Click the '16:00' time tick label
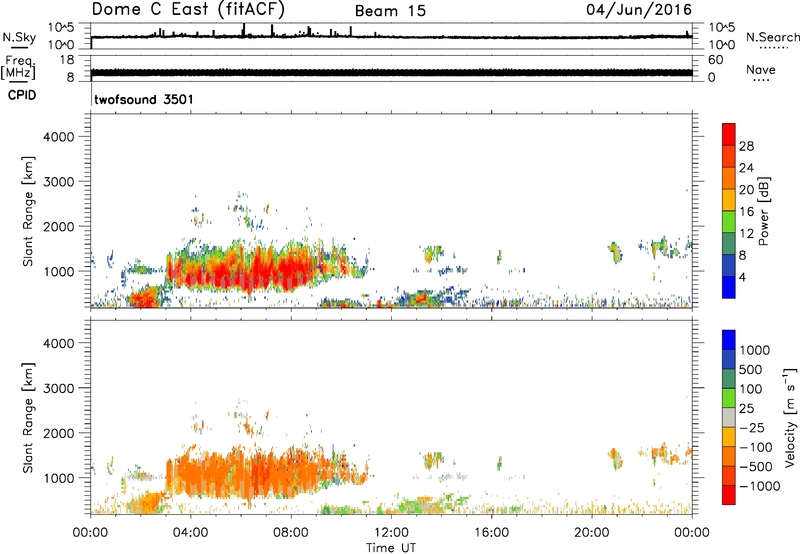This screenshot has height=554, width=800. 491,533
